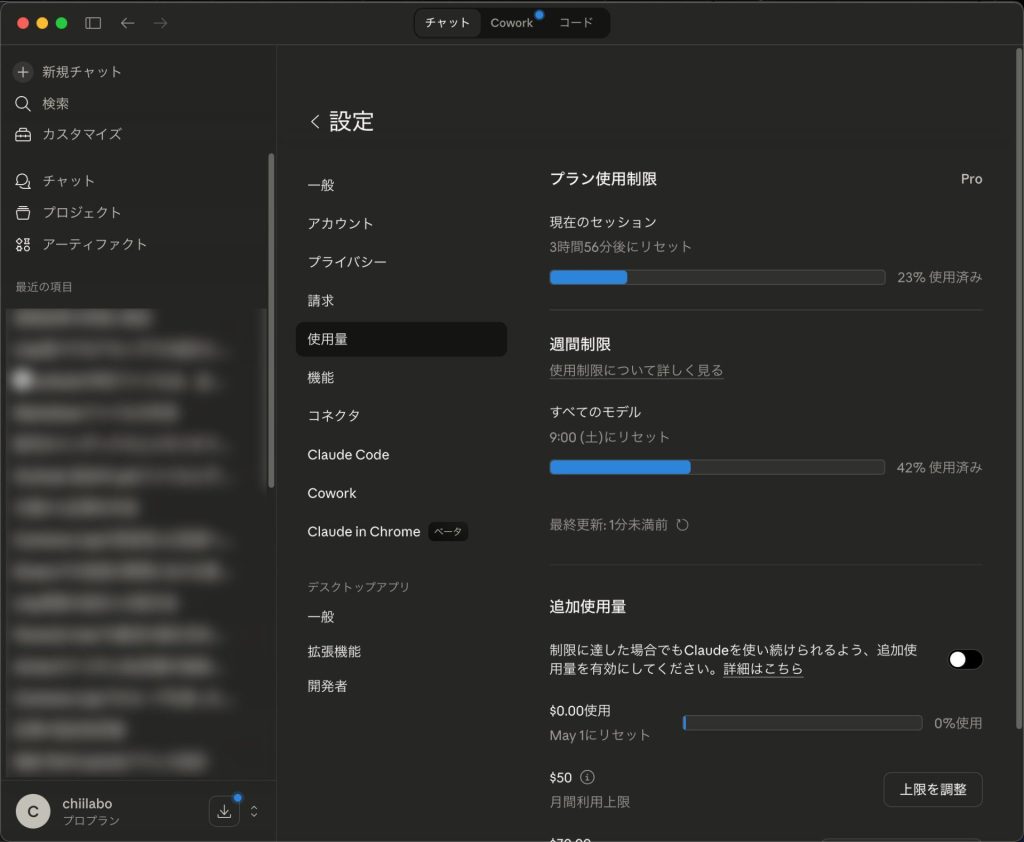Click the 0%使用 text
Viewport: 1024px width, 842px height.
957,722
